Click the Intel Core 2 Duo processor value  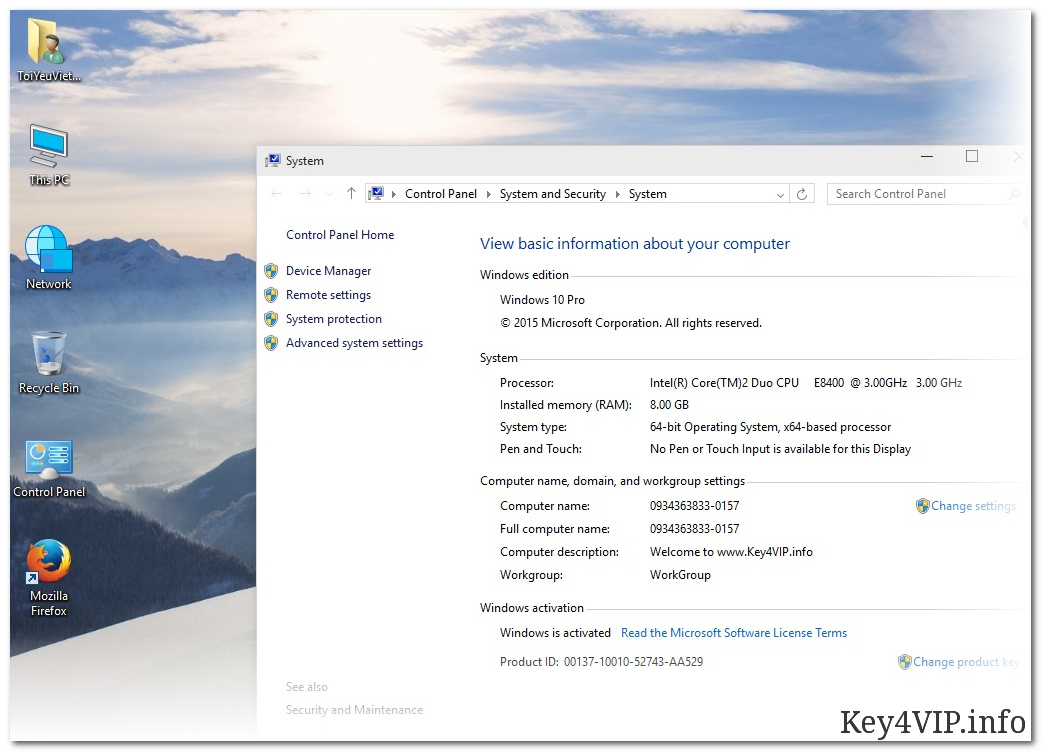click(x=805, y=383)
